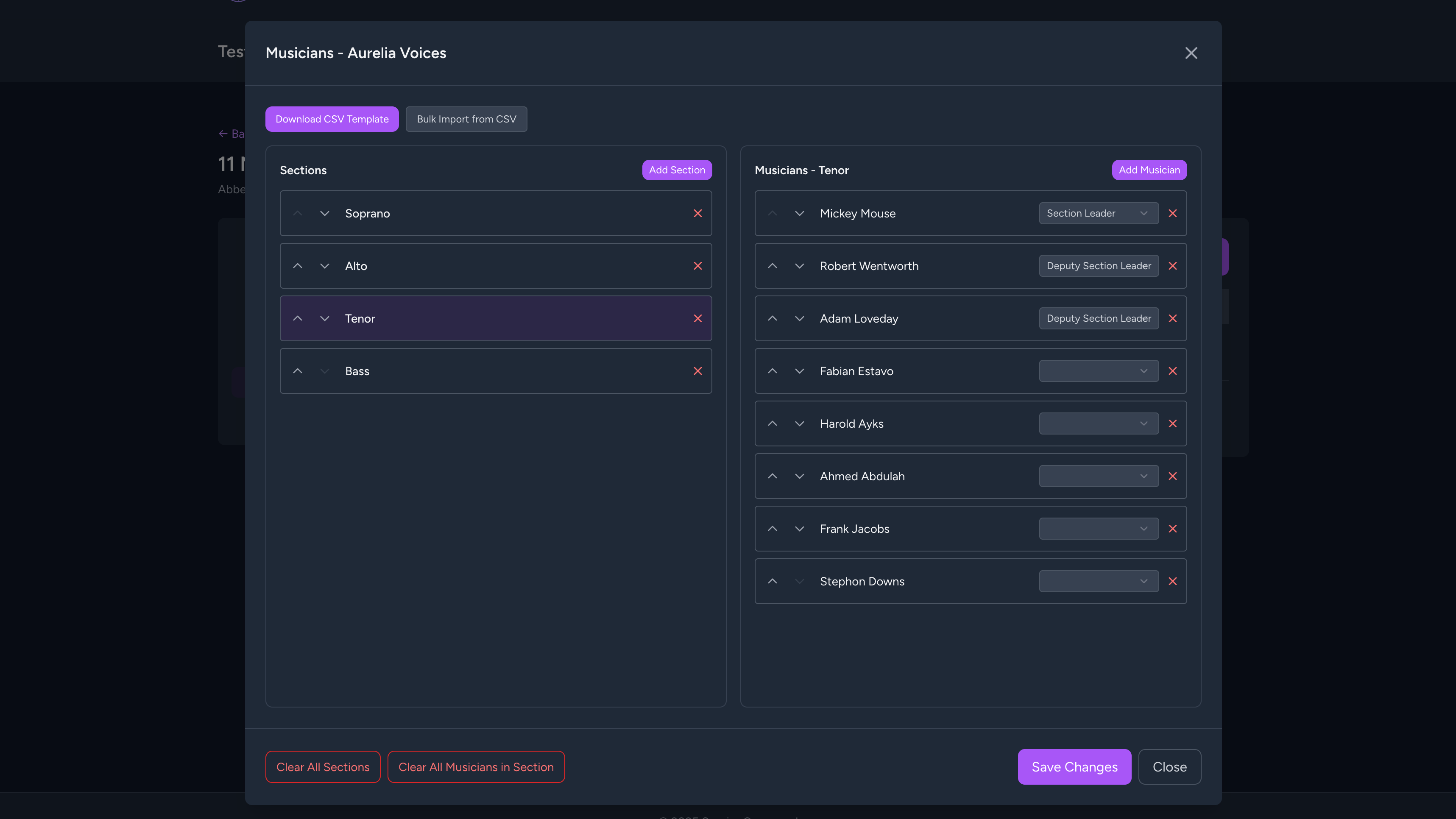
Task: Open role dropdown for Fabian Estavo
Action: pos(1098,371)
